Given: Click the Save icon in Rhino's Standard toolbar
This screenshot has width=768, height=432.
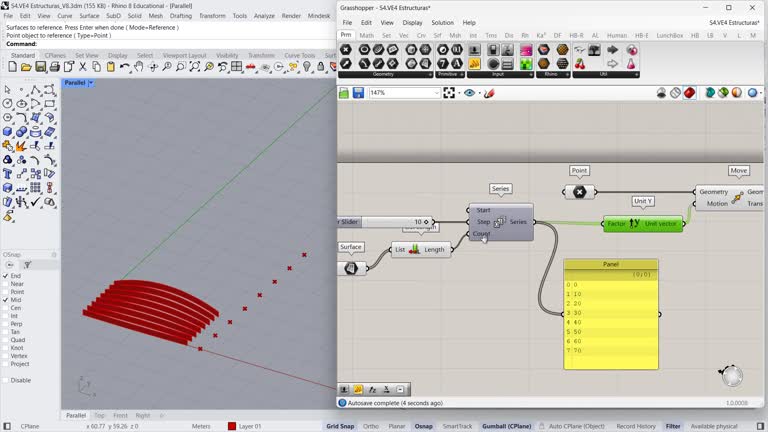Looking at the screenshot, I should click(39, 67).
